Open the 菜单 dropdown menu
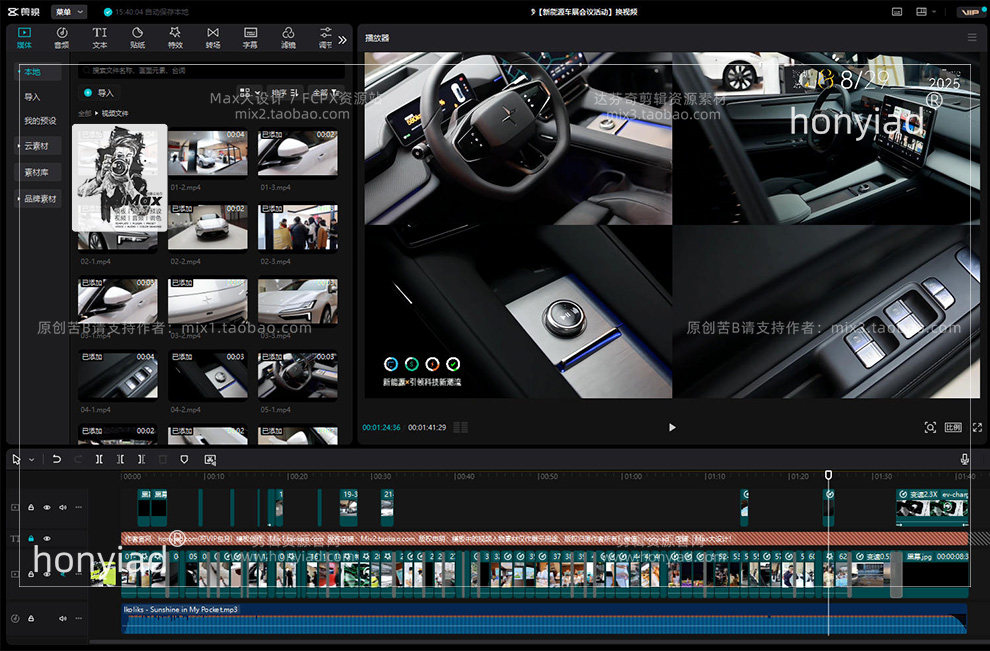 68,12
